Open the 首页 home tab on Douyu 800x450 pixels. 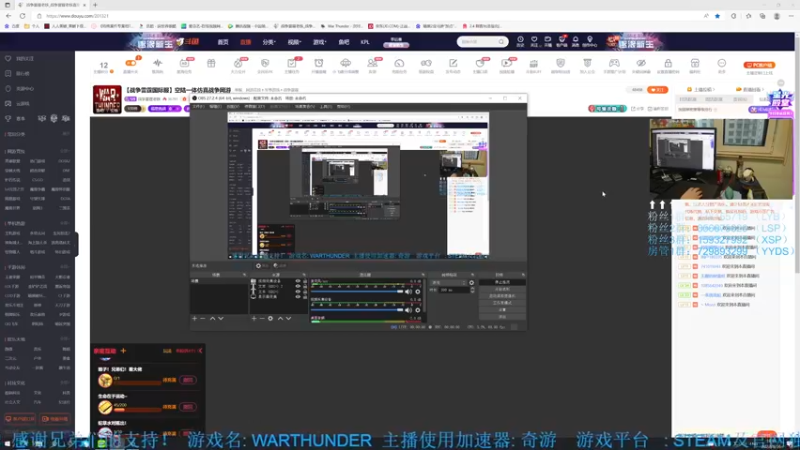coord(223,42)
